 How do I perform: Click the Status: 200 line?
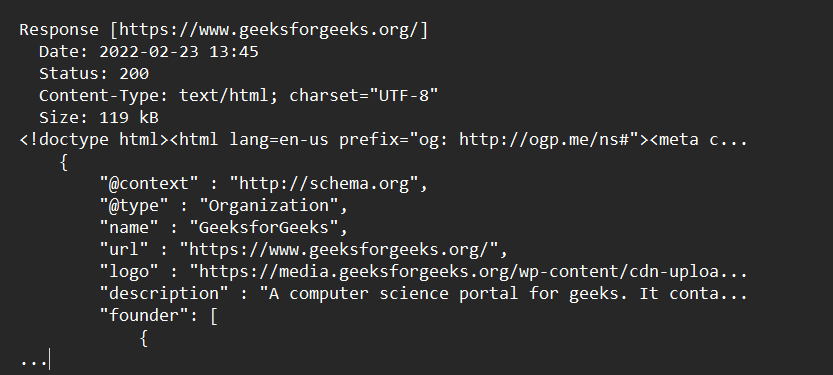pos(94,74)
